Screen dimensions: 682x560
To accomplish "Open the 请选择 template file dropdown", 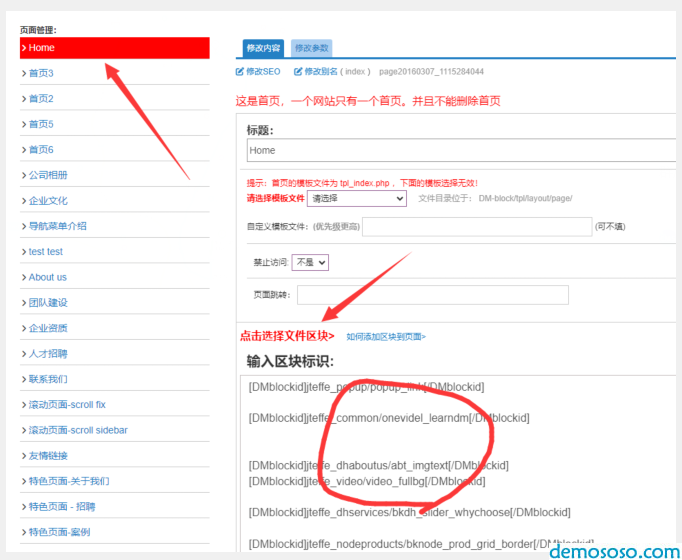I will pos(357,199).
